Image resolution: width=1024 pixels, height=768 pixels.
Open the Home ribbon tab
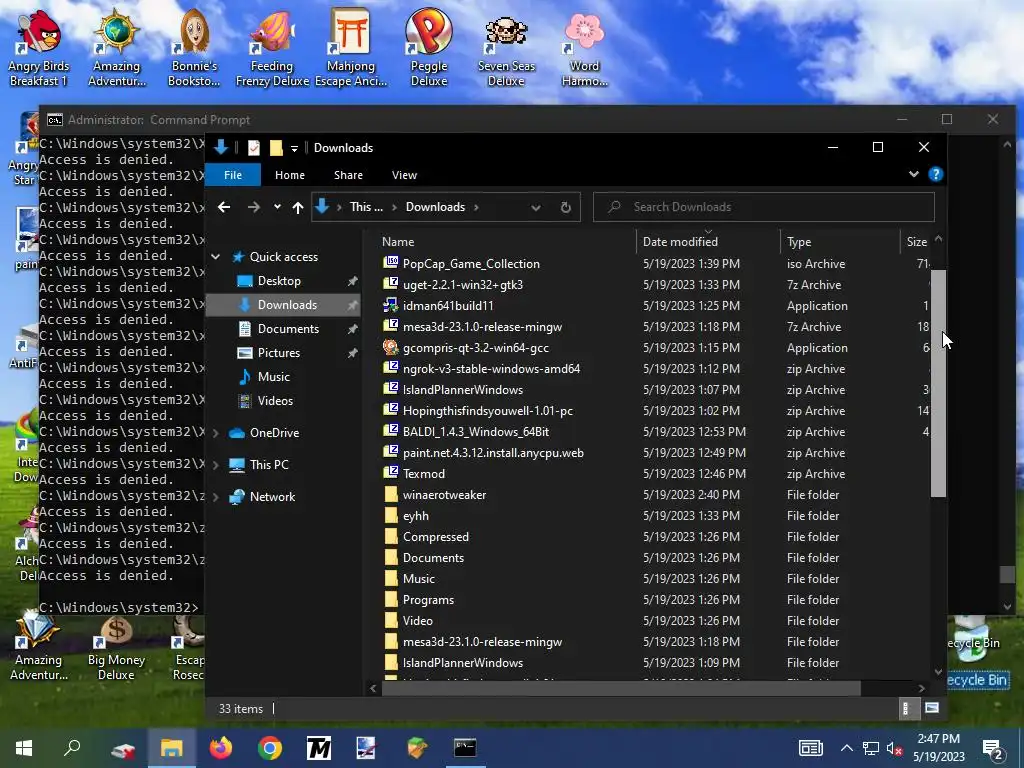(x=289, y=175)
